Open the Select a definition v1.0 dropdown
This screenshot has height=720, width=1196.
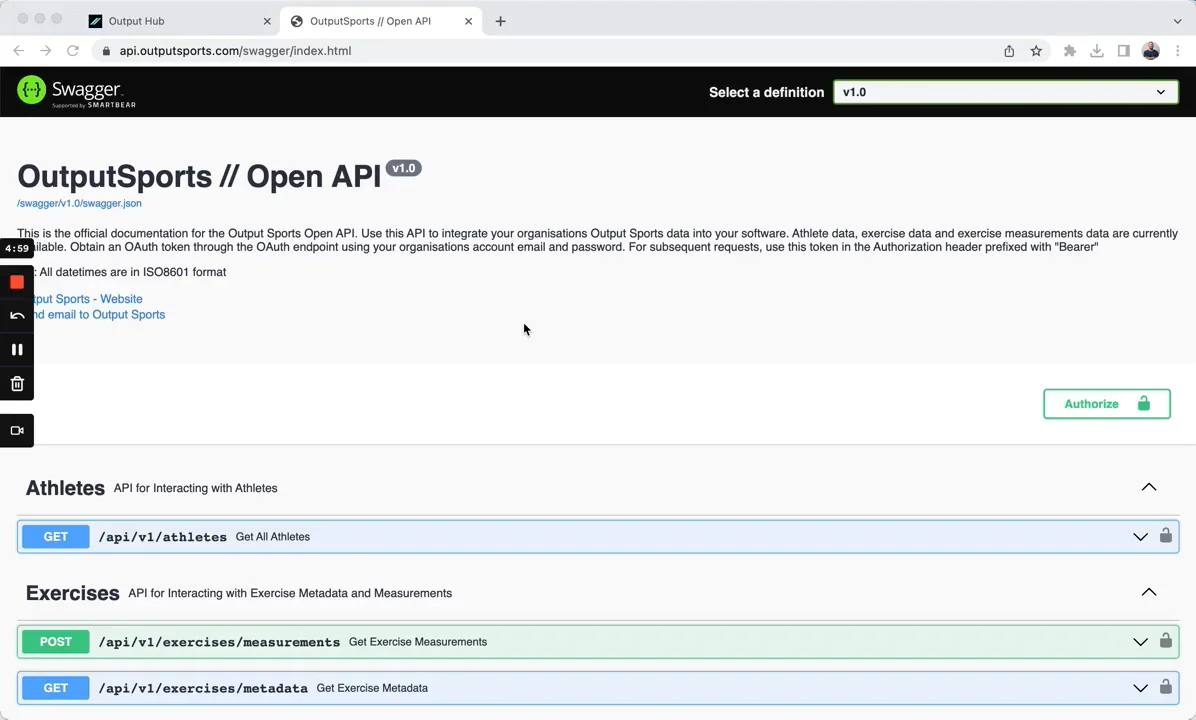click(x=1005, y=92)
